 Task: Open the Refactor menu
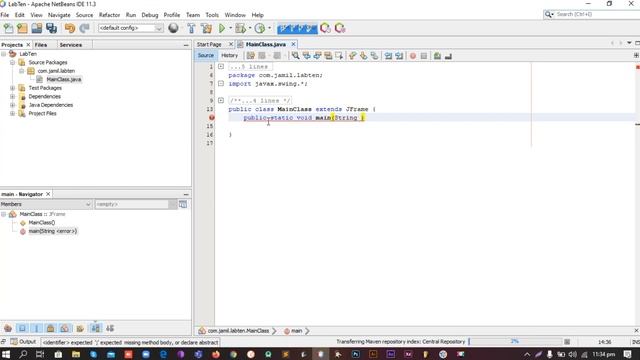coord(109,15)
